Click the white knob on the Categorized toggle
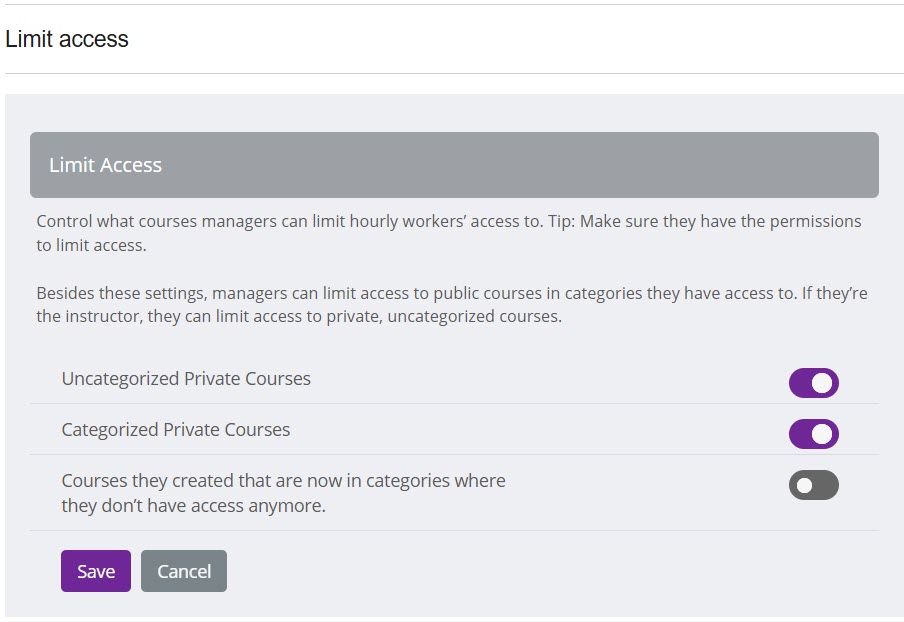The height and width of the screenshot is (622, 904). [822, 434]
